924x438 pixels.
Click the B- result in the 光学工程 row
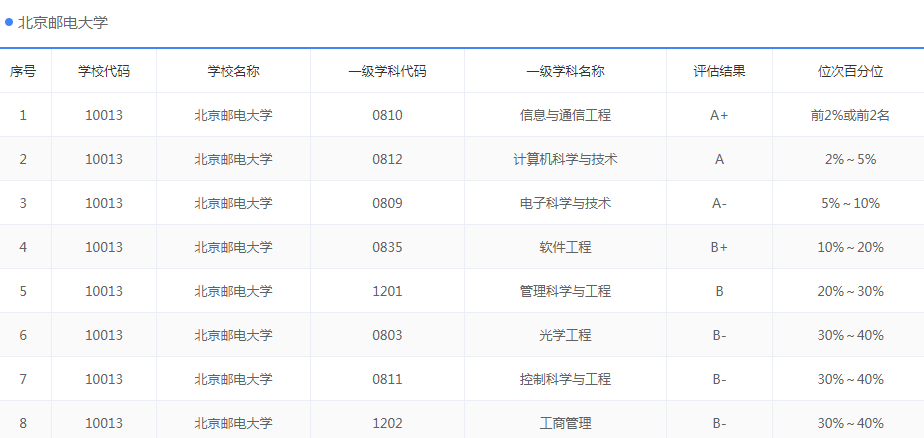719,335
